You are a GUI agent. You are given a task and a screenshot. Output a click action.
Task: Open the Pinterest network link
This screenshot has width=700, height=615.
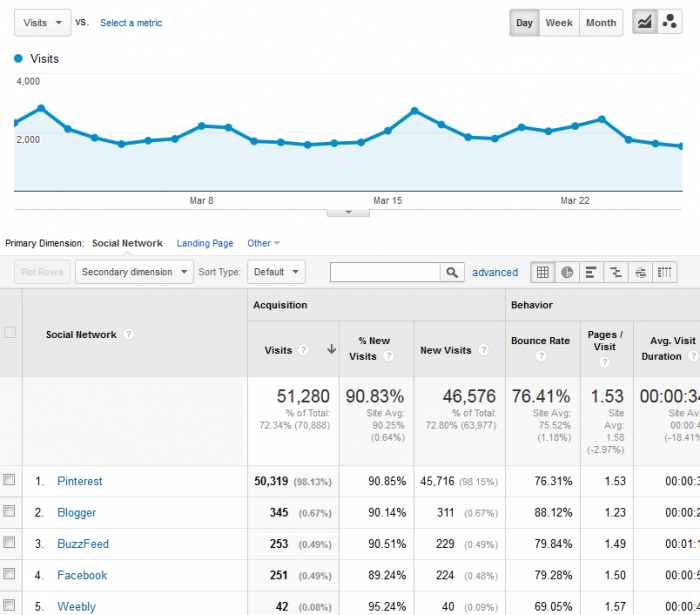point(79,481)
